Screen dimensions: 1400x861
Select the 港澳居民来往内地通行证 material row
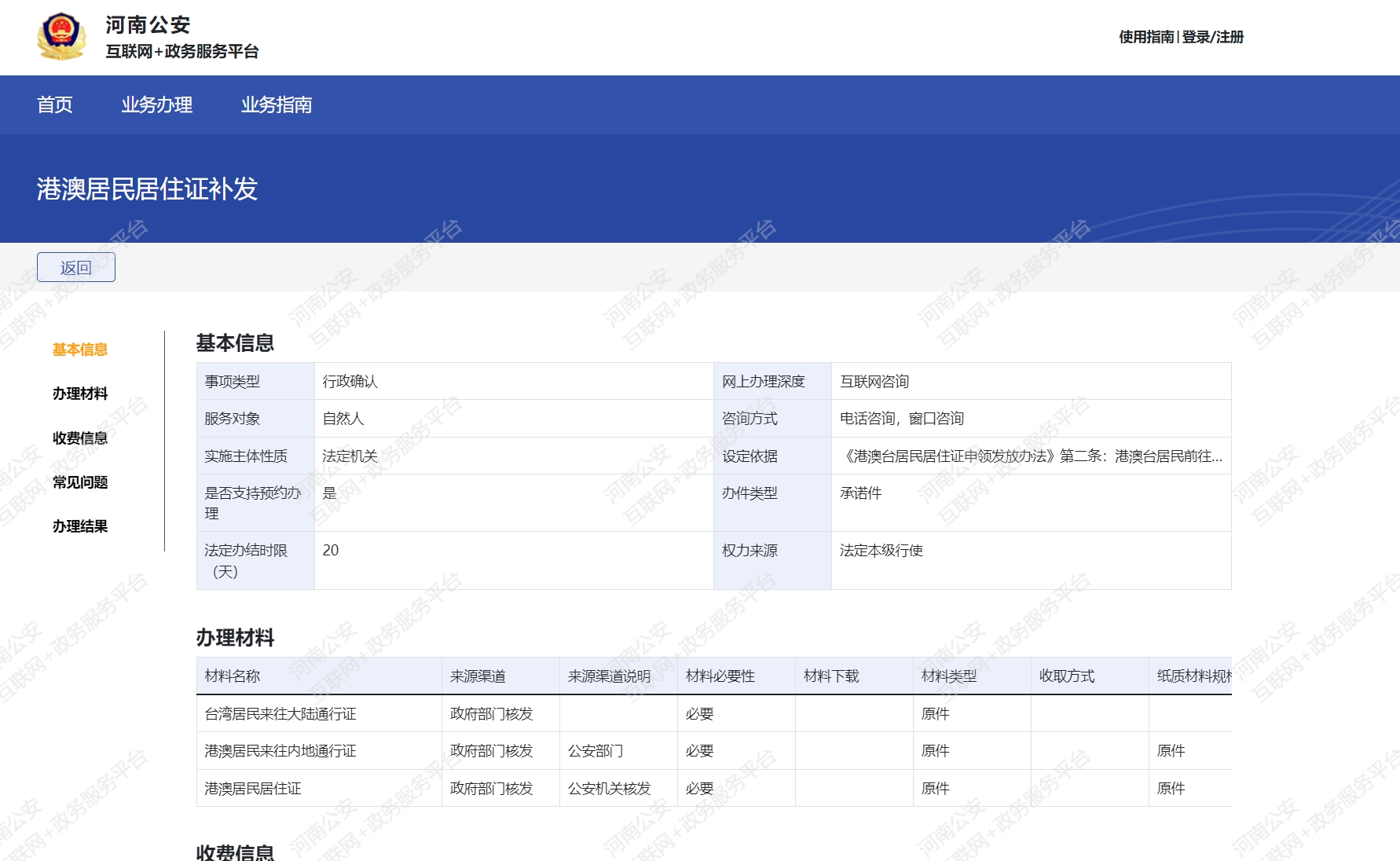tap(280, 751)
